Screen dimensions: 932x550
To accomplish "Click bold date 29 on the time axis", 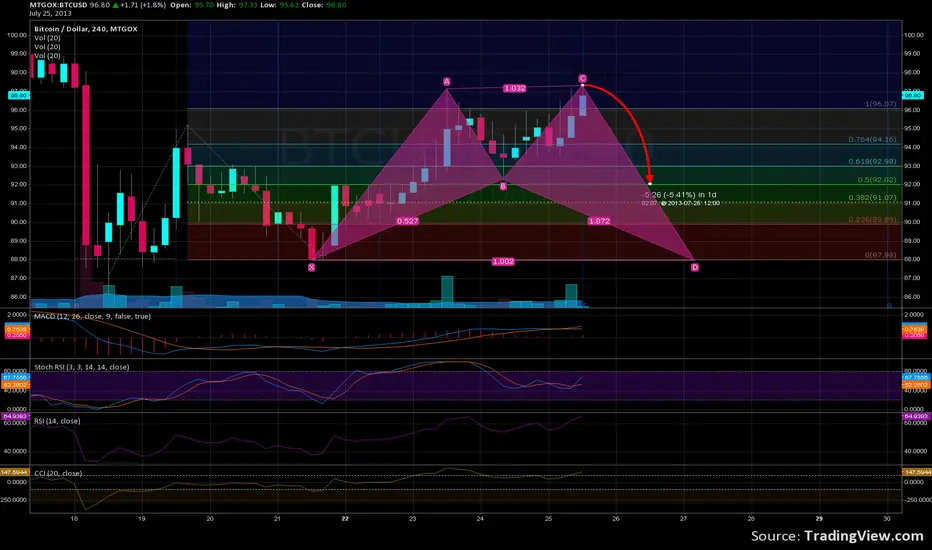I will point(819,518).
